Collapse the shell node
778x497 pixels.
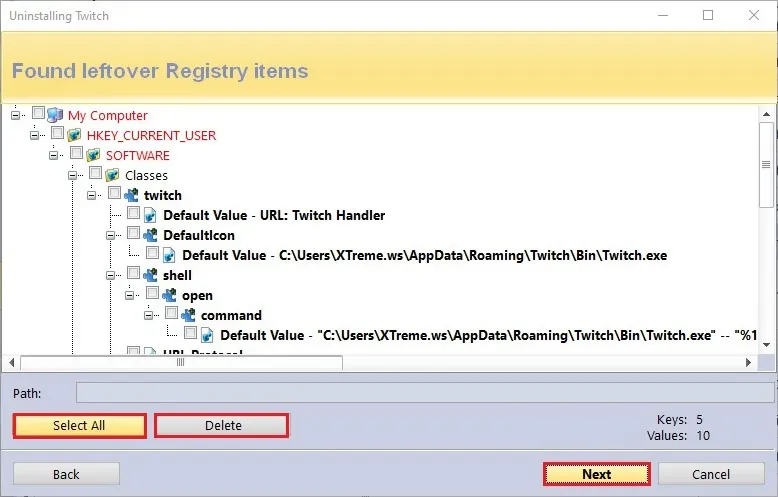coord(111,275)
